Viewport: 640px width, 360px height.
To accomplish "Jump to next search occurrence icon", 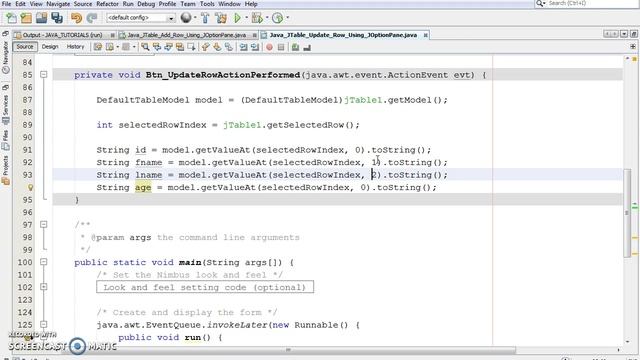I will (x=168, y=47).
